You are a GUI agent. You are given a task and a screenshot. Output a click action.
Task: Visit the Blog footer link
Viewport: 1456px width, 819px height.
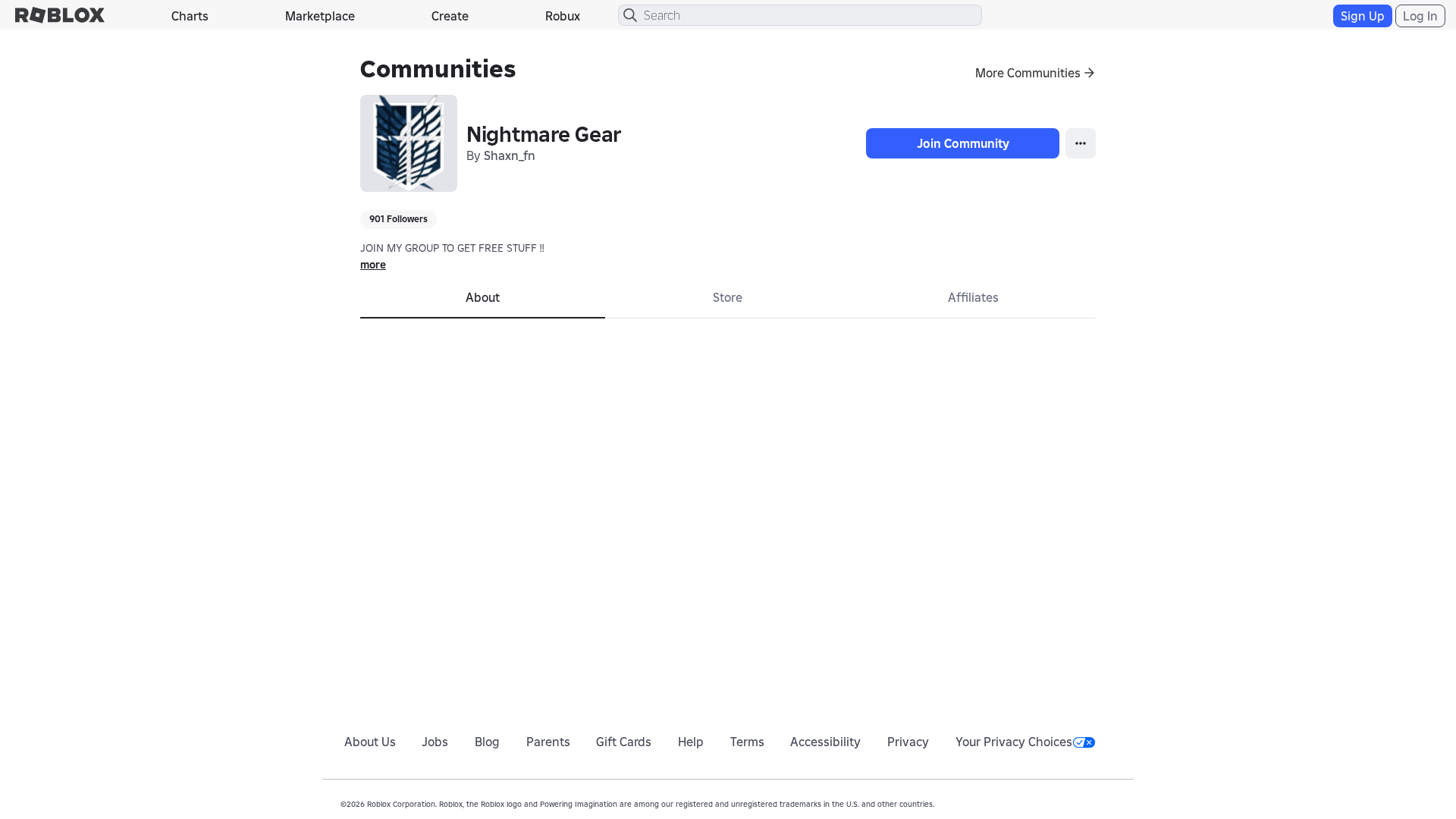pos(487,742)
